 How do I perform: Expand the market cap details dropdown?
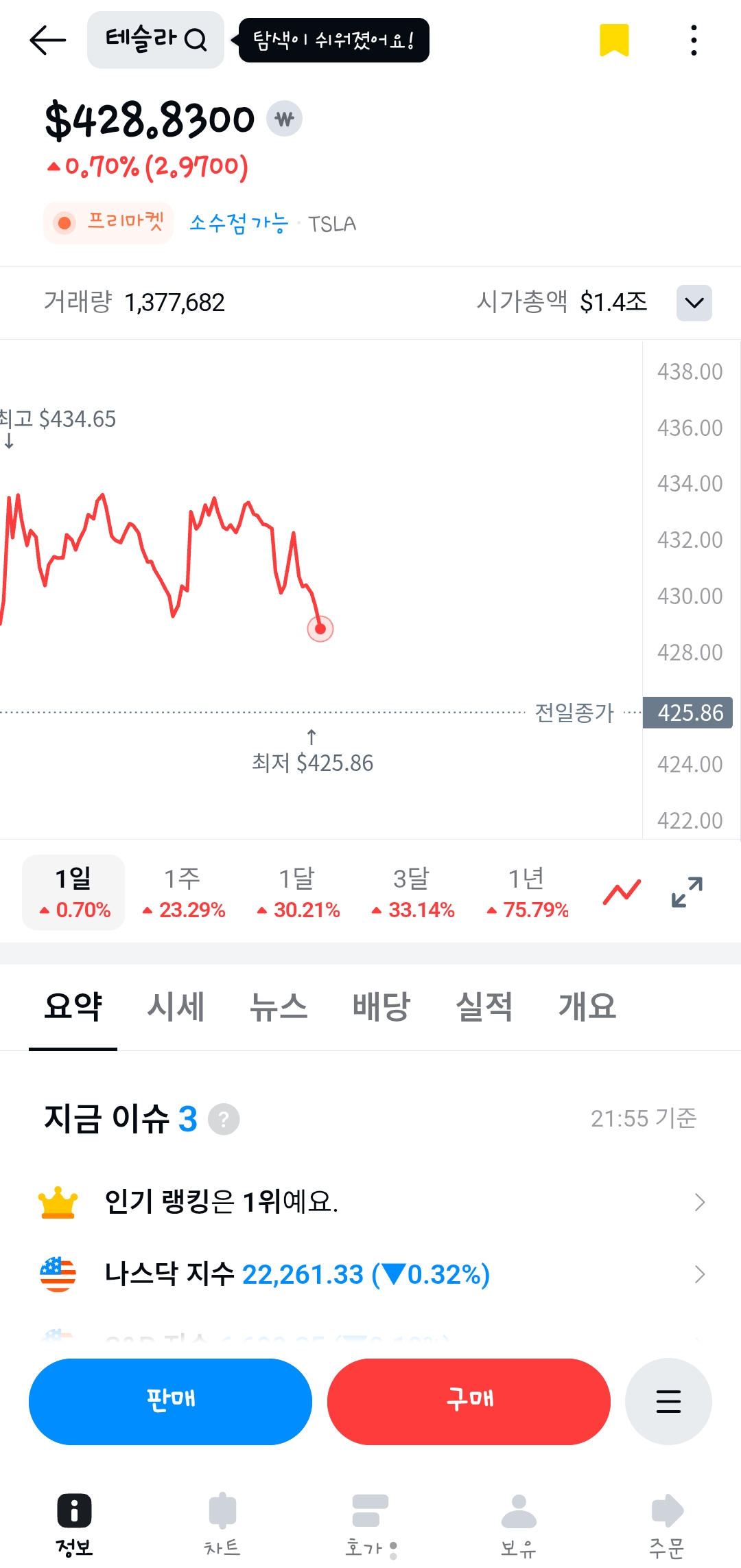tap(694, 303)
